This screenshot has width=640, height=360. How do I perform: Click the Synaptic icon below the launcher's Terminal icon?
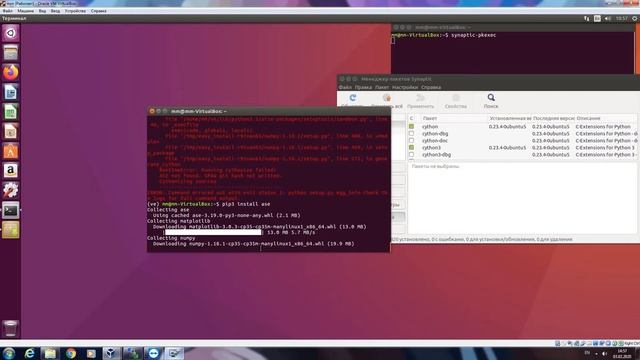click(11, 230)
